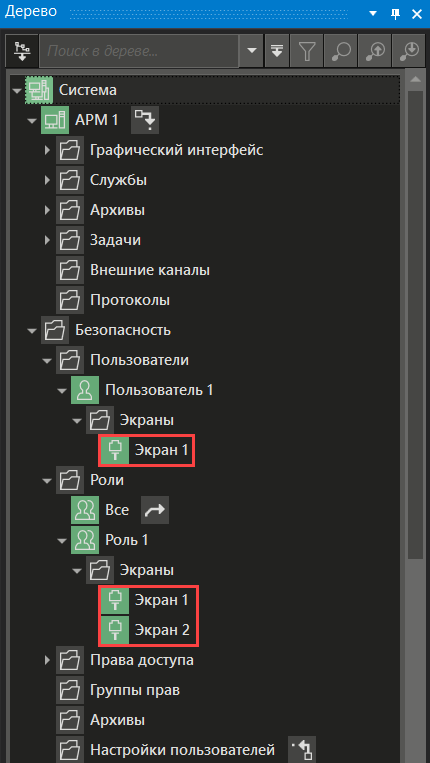Click the Роли folder icon
Viewport: 430px width, 763px height.
coord(70,481)
